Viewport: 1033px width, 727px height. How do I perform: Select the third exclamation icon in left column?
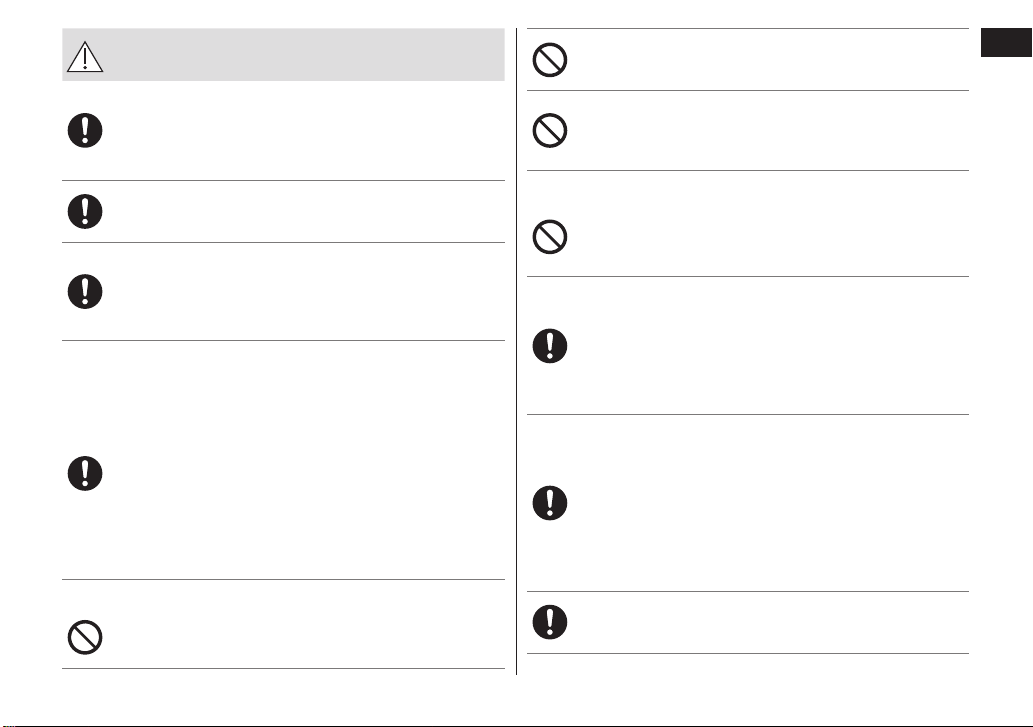(85, 292)
